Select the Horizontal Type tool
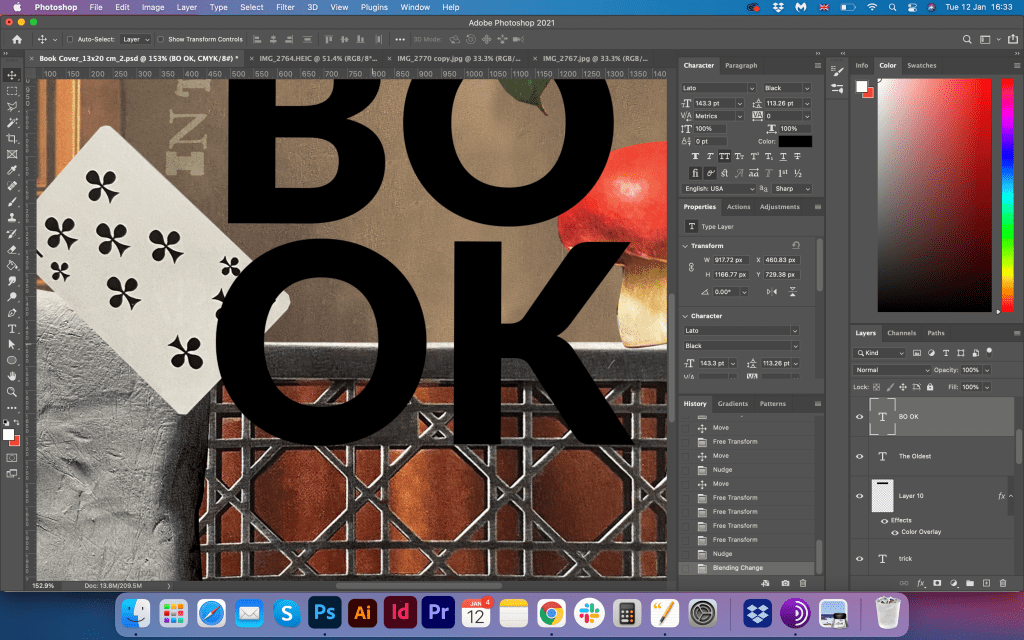 [12, 328]
